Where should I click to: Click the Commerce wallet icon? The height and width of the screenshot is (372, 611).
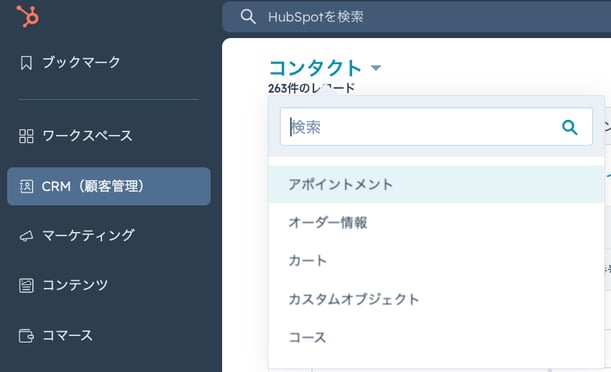tap(26, 335)
